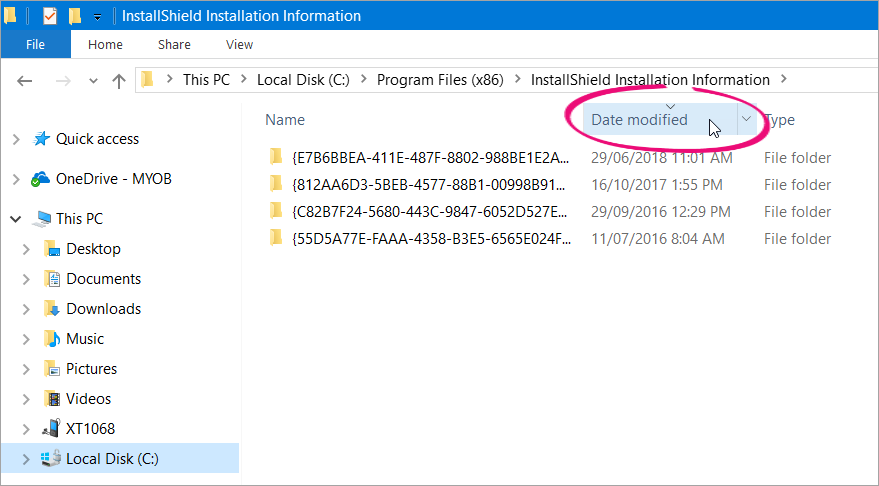The image size is (879, 486).
Task: Open the Date modified column filter dropdown
Action: pyautogui.click(x=746, y=119)
